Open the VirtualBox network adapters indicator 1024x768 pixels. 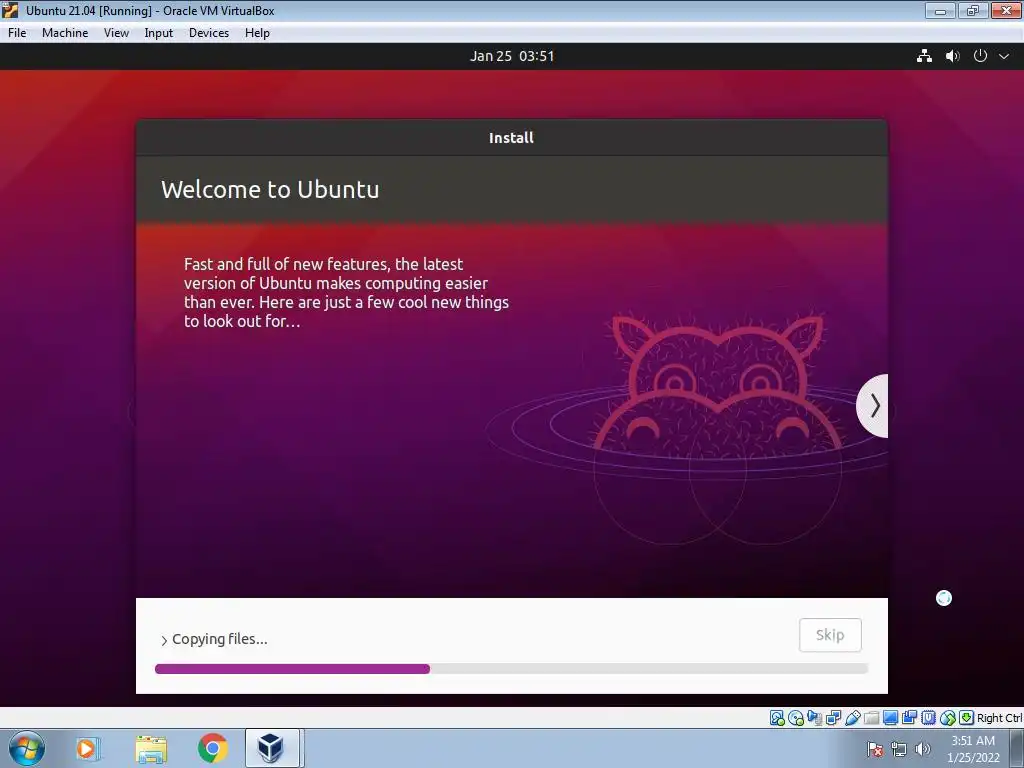(x=833, y=718)
